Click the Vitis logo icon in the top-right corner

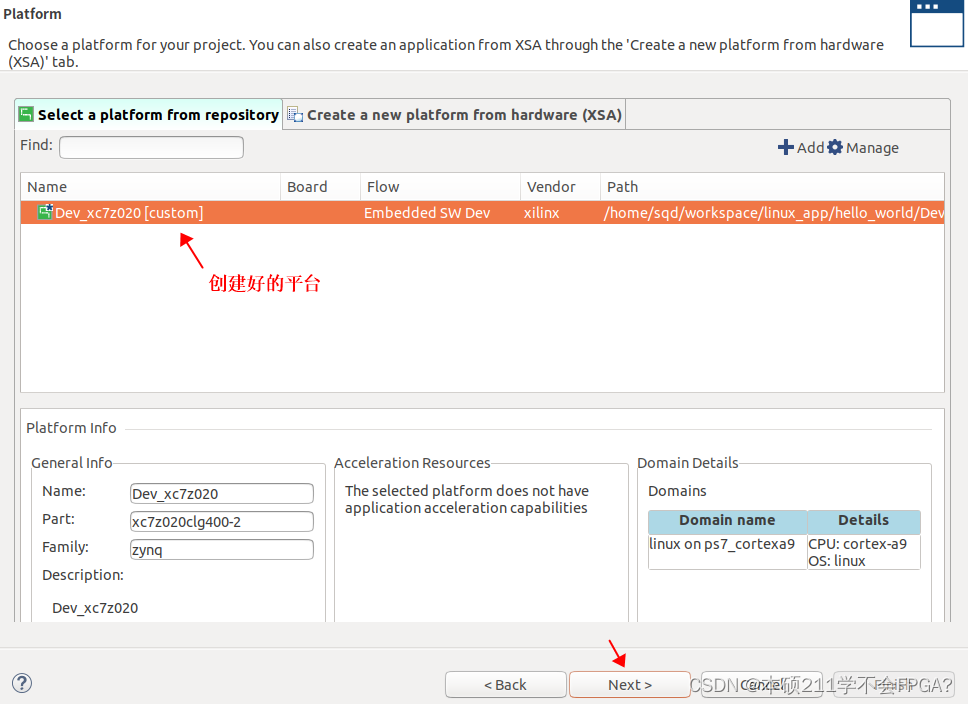pos(936,25)
